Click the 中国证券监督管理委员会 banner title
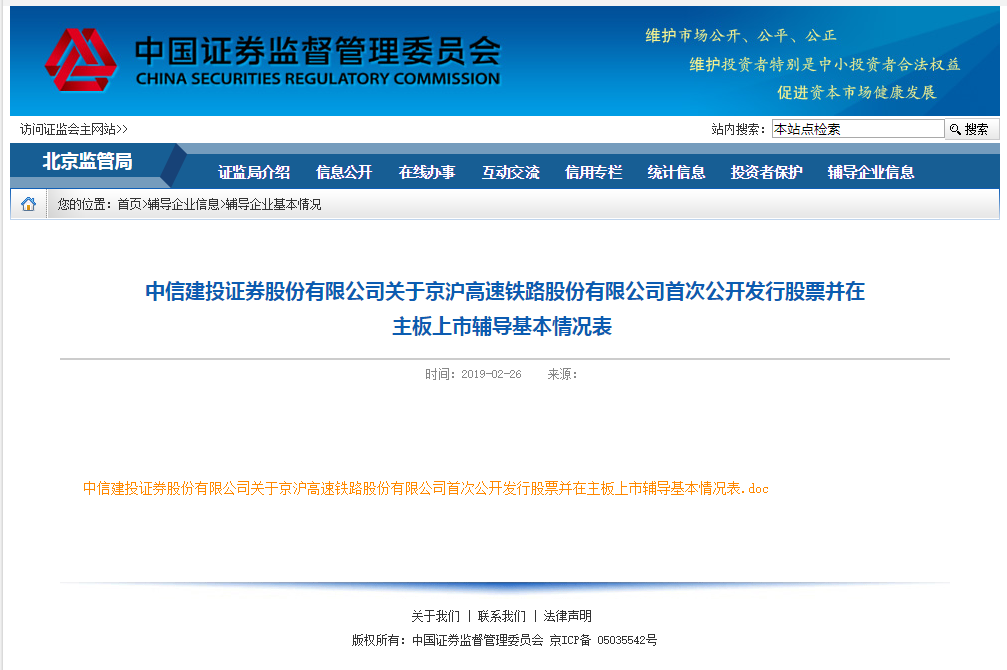This screenshot has height=670, width=1007. coord(318,50)
